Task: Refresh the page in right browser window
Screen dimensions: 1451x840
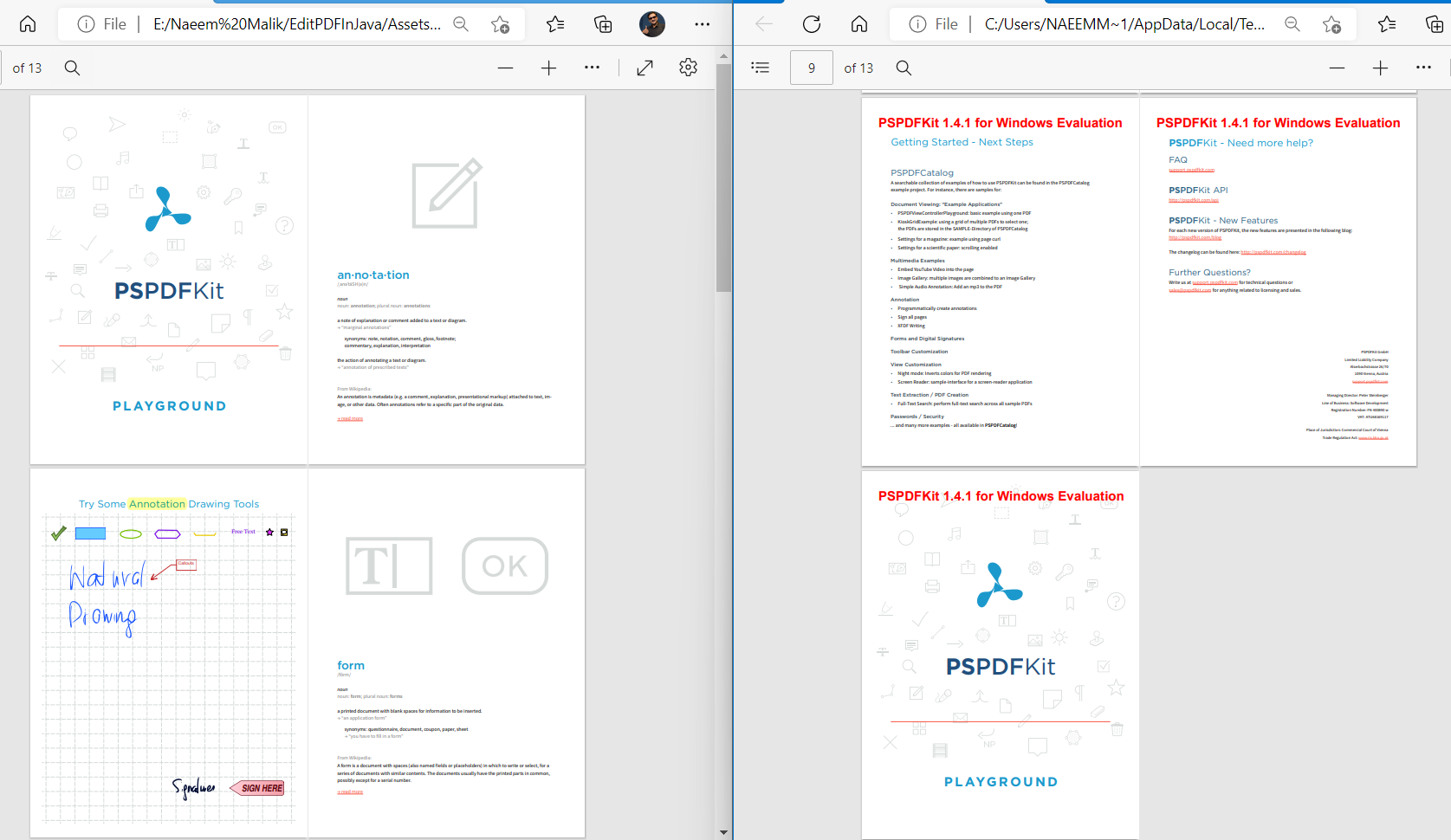Action: [812, 24]
